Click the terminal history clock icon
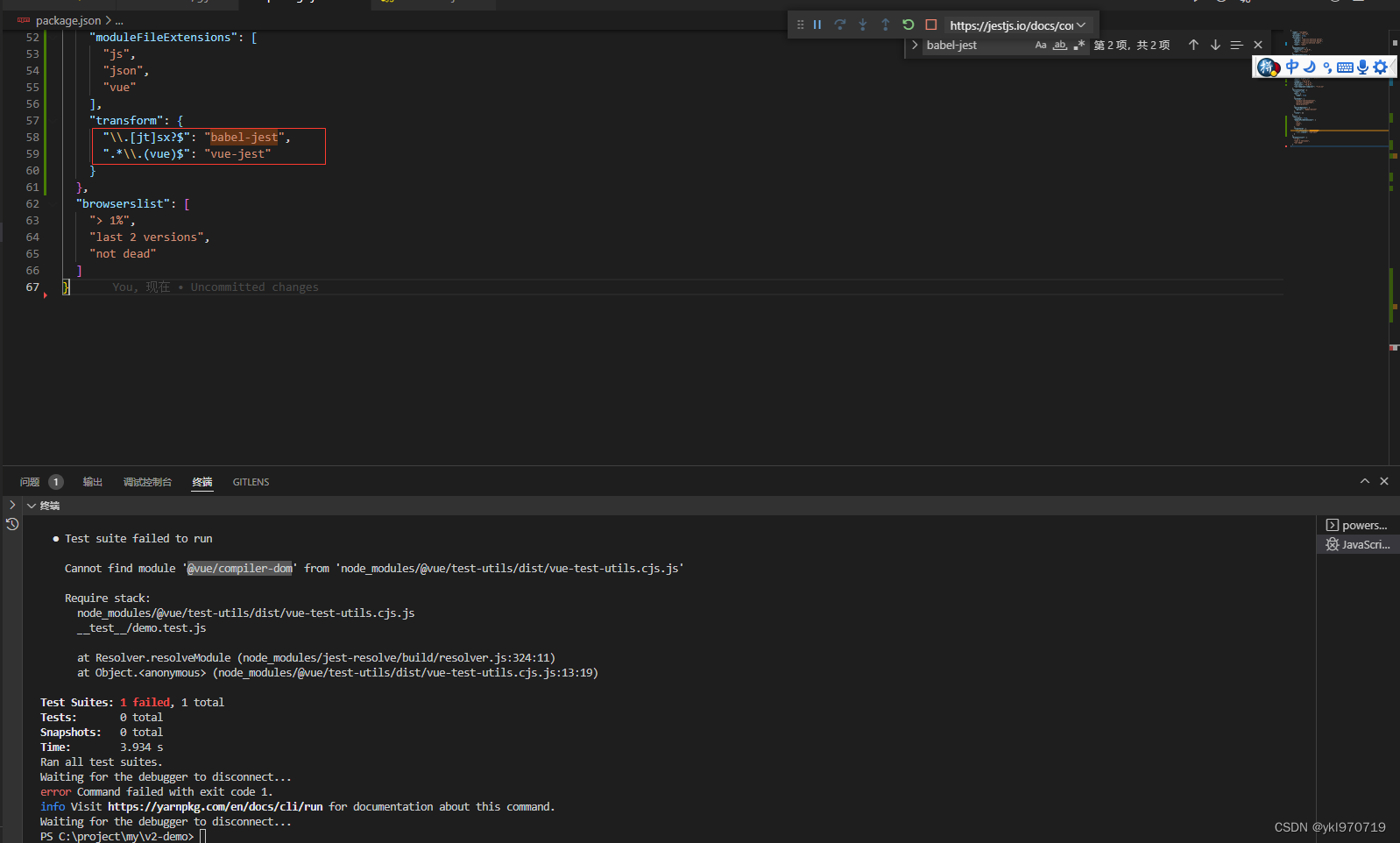Image resolution: width=1400 pixels, height=843 pixels. [x=12, y=524]
